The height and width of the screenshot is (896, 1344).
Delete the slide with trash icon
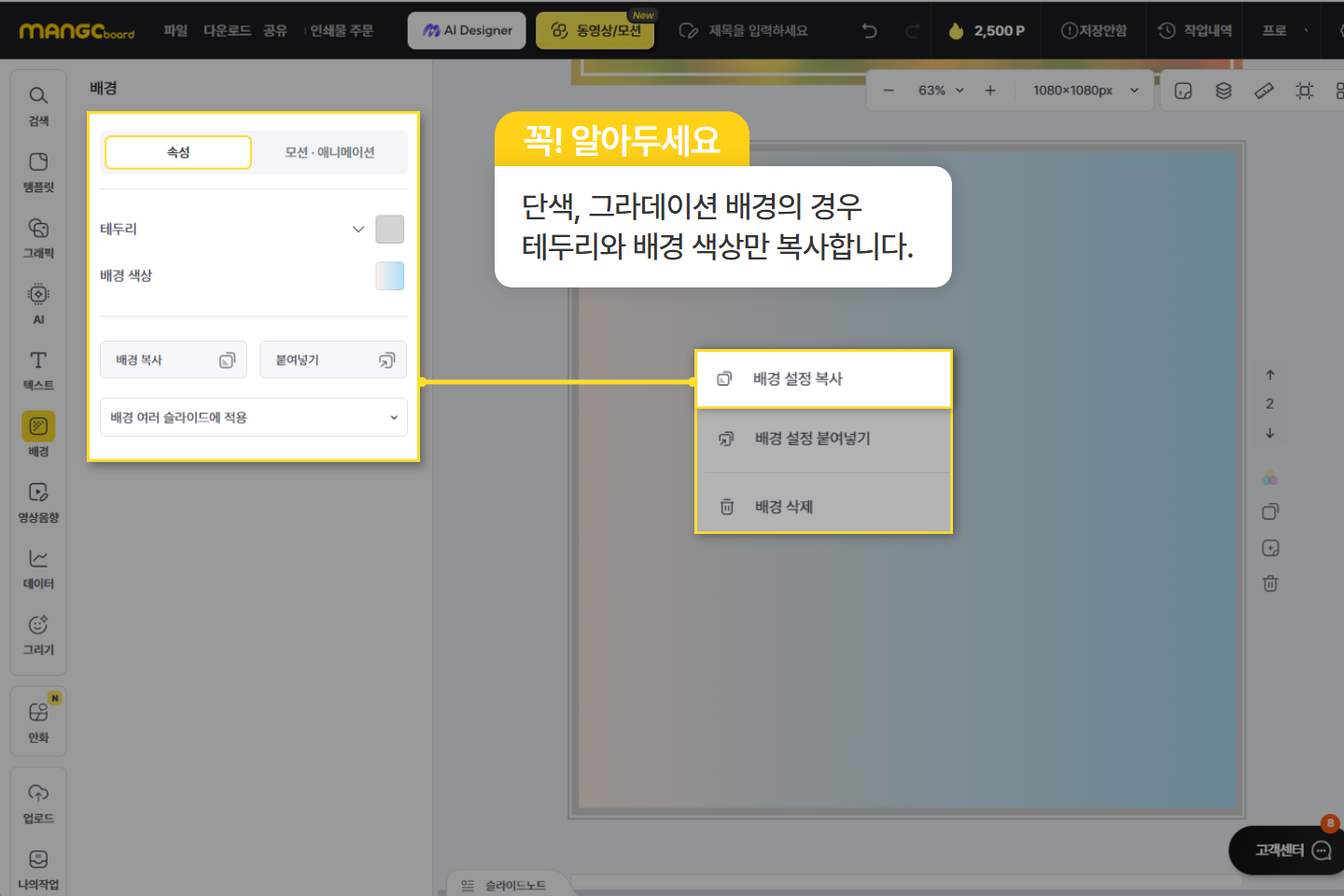click(1270, 583)
